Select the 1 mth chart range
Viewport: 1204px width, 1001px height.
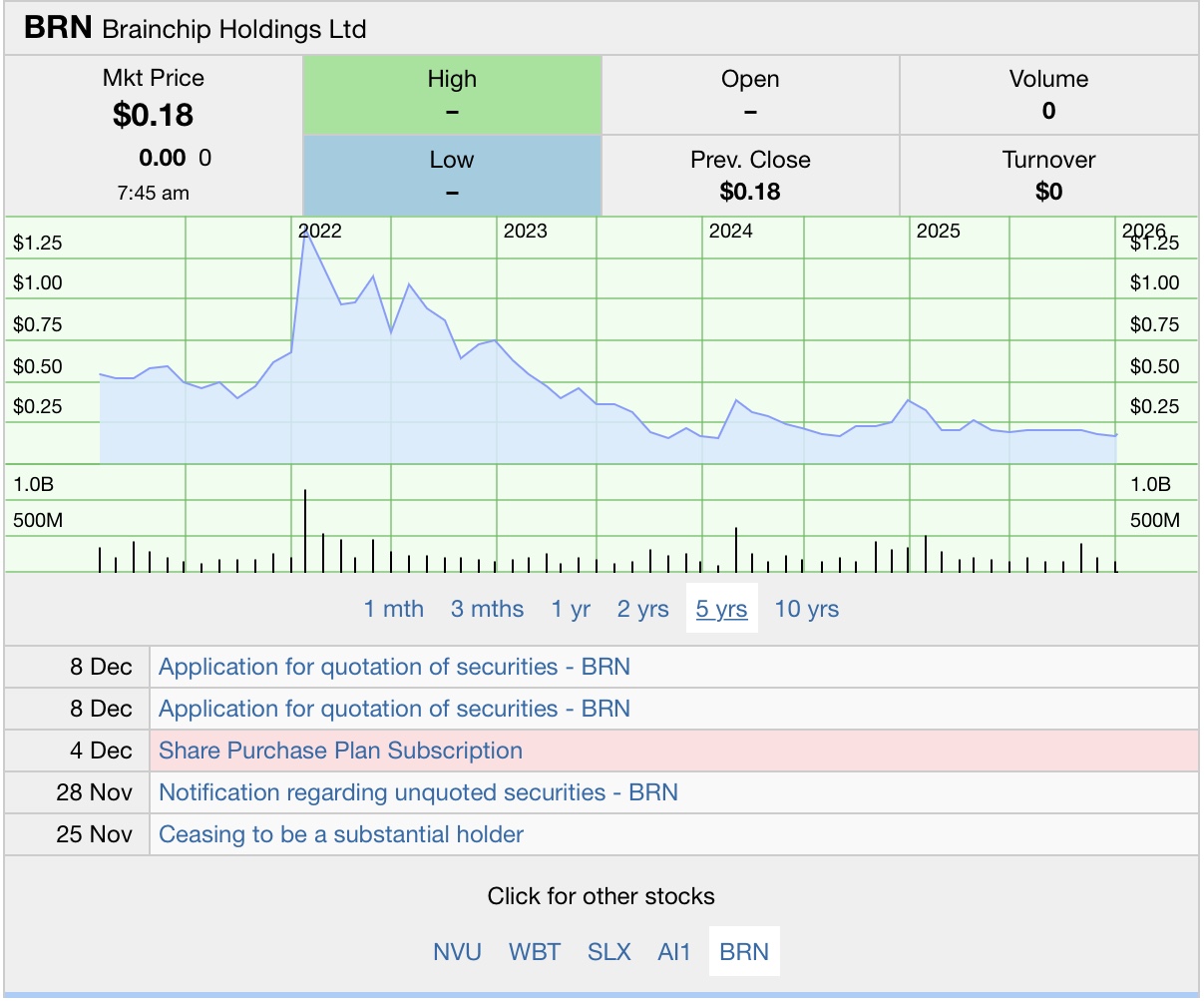tap(393, 609)
